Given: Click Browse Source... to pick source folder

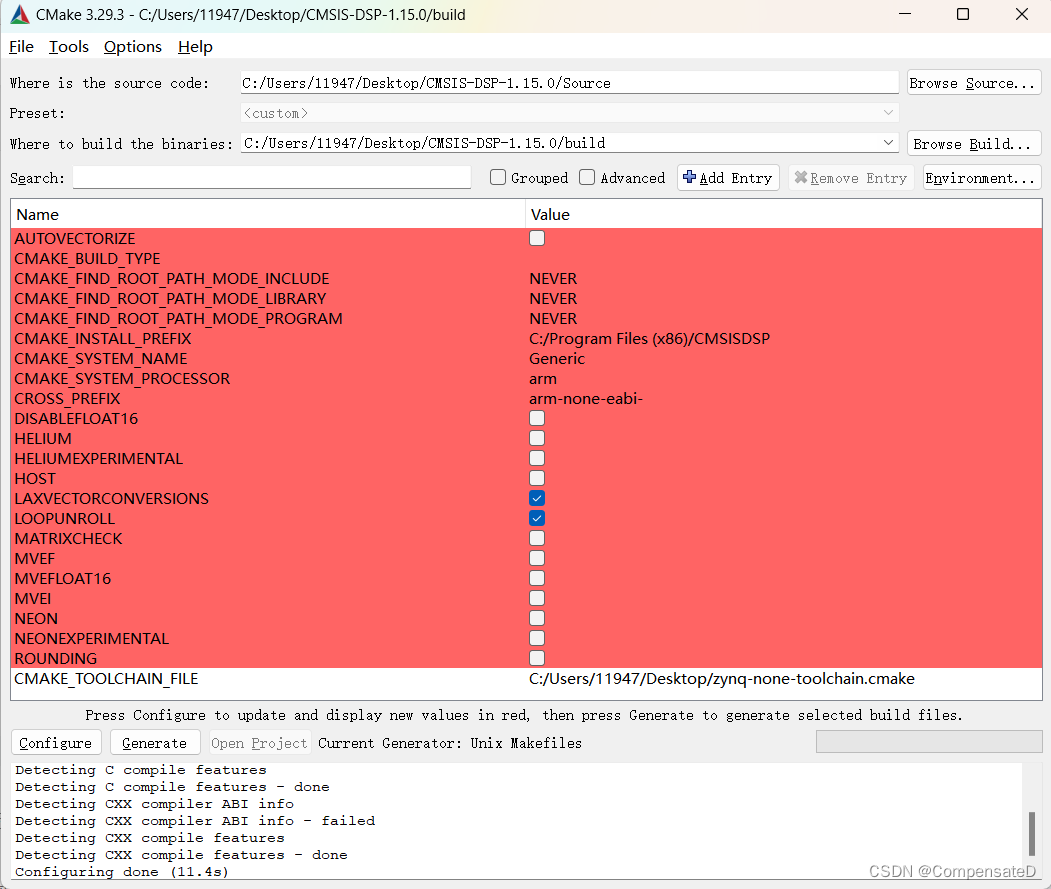Looking at the screenshot, I should [973, 82].
